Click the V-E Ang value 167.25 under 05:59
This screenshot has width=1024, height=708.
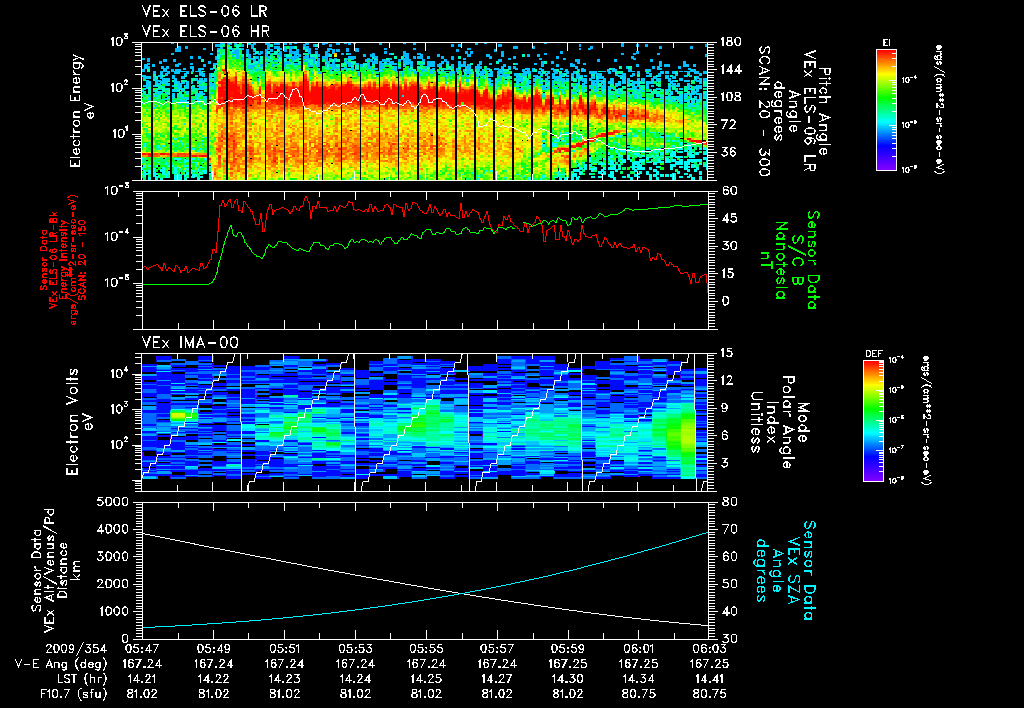[x=568, y=664]
